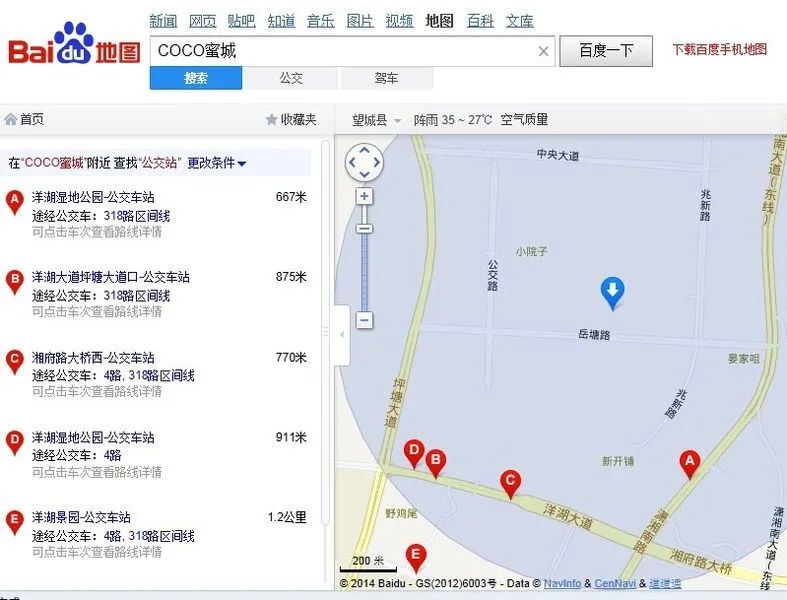The image size is (787, 600).
Task: Open result 湘府路大桥西-公交车站
Action: [93, 357]
